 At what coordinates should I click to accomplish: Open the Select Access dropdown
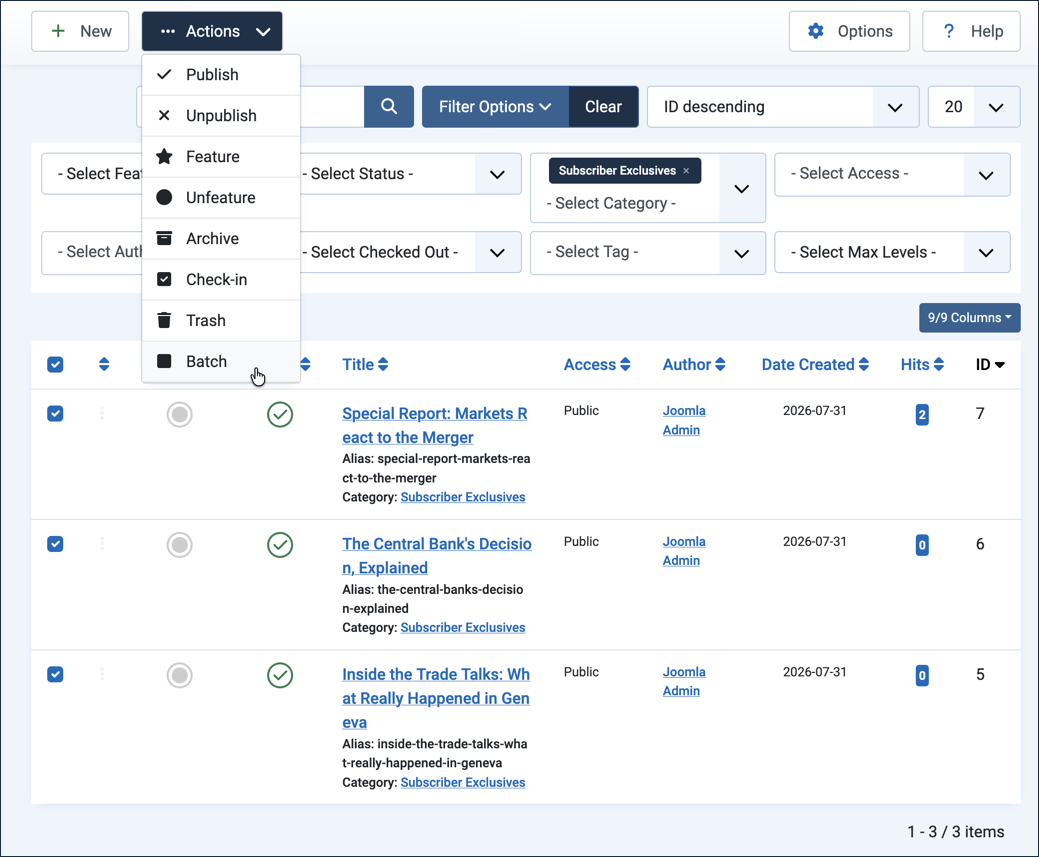click(x=892, y=174)
